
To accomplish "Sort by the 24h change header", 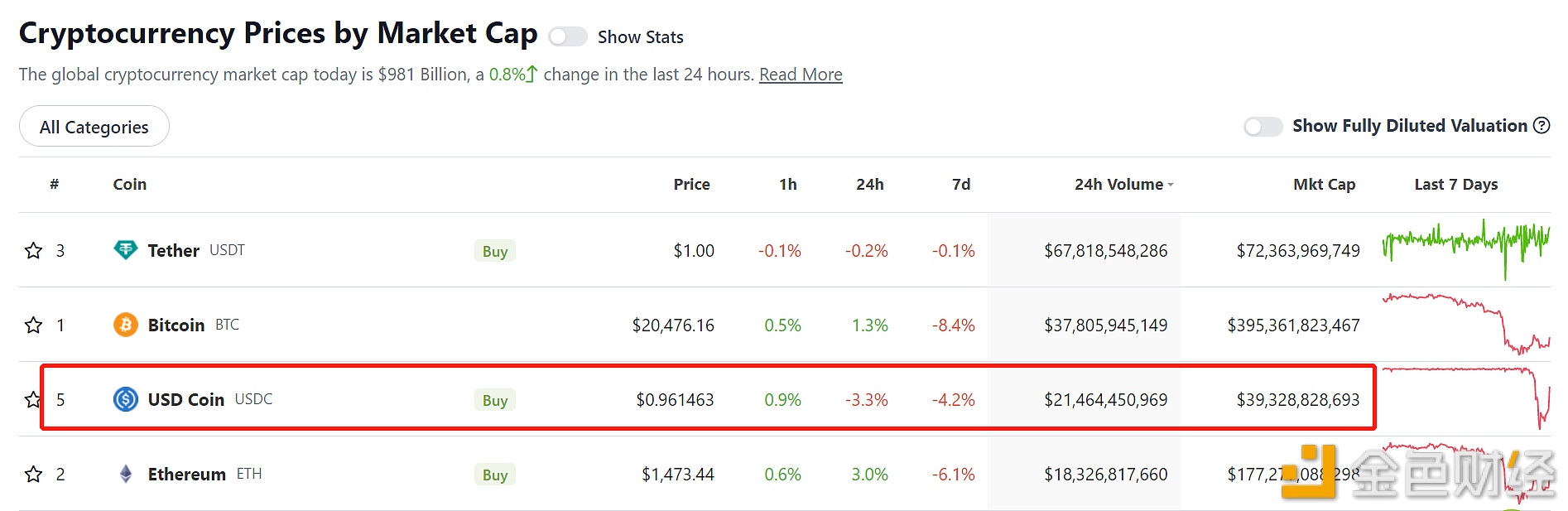I will (x=870, y=184).
